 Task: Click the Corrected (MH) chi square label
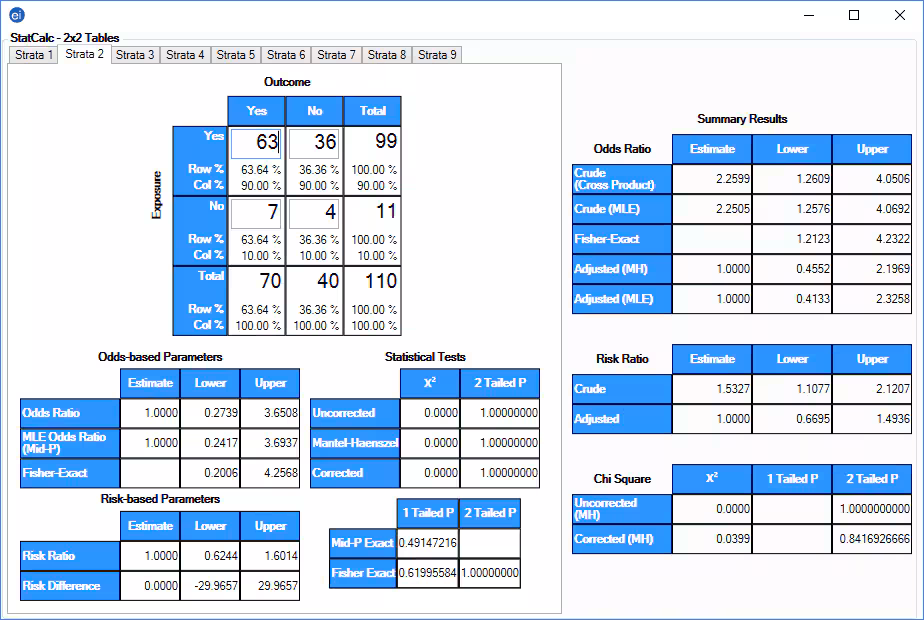click(x=622, y=539)
